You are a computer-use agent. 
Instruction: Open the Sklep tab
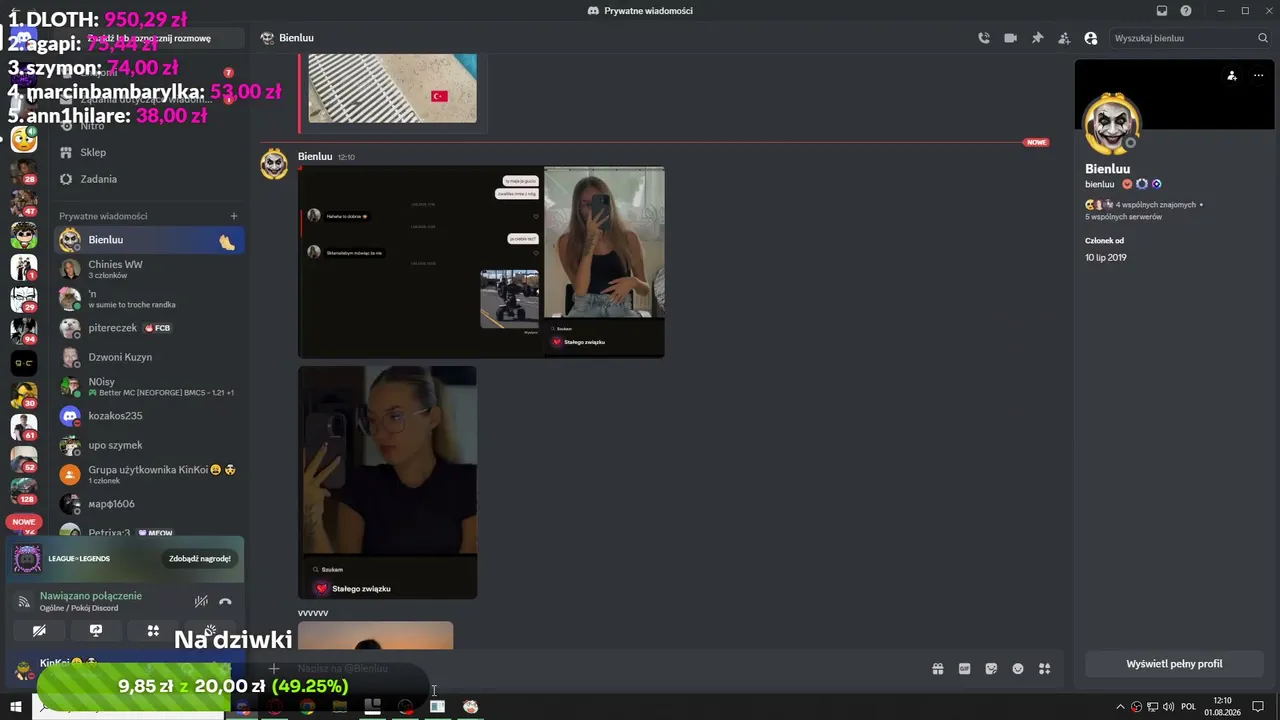pyautogui.click(x=150, y=153)
